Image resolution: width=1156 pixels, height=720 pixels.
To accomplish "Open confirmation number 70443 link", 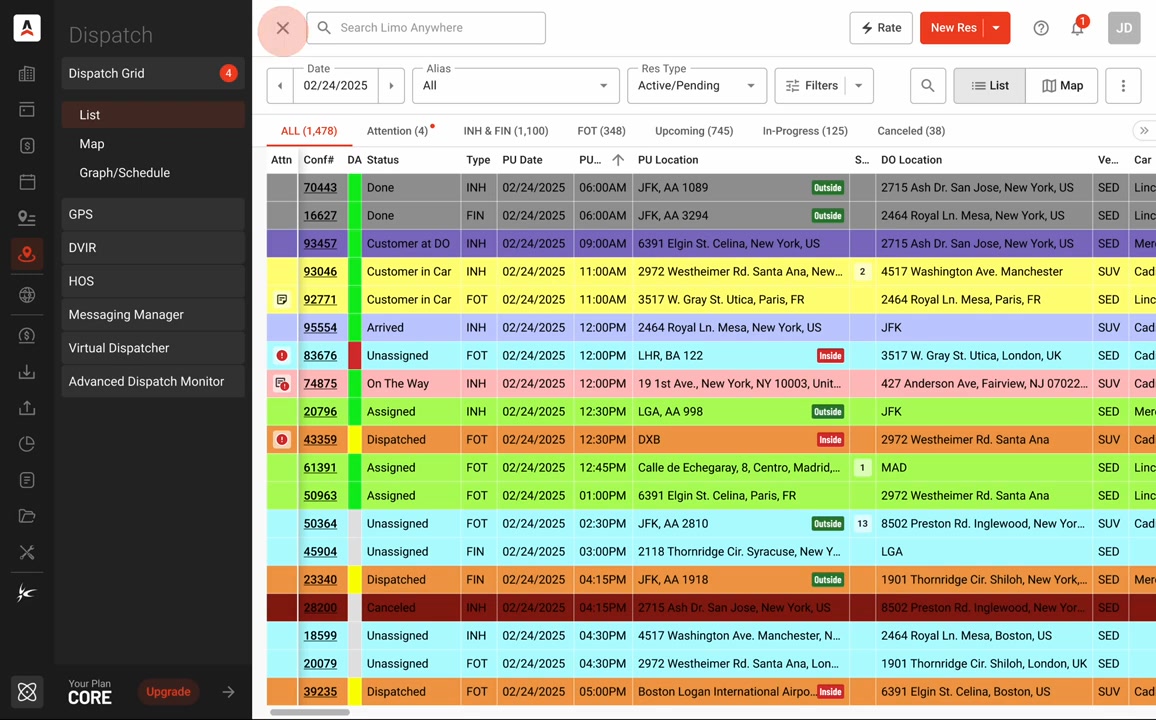I will tap(320, 188).
